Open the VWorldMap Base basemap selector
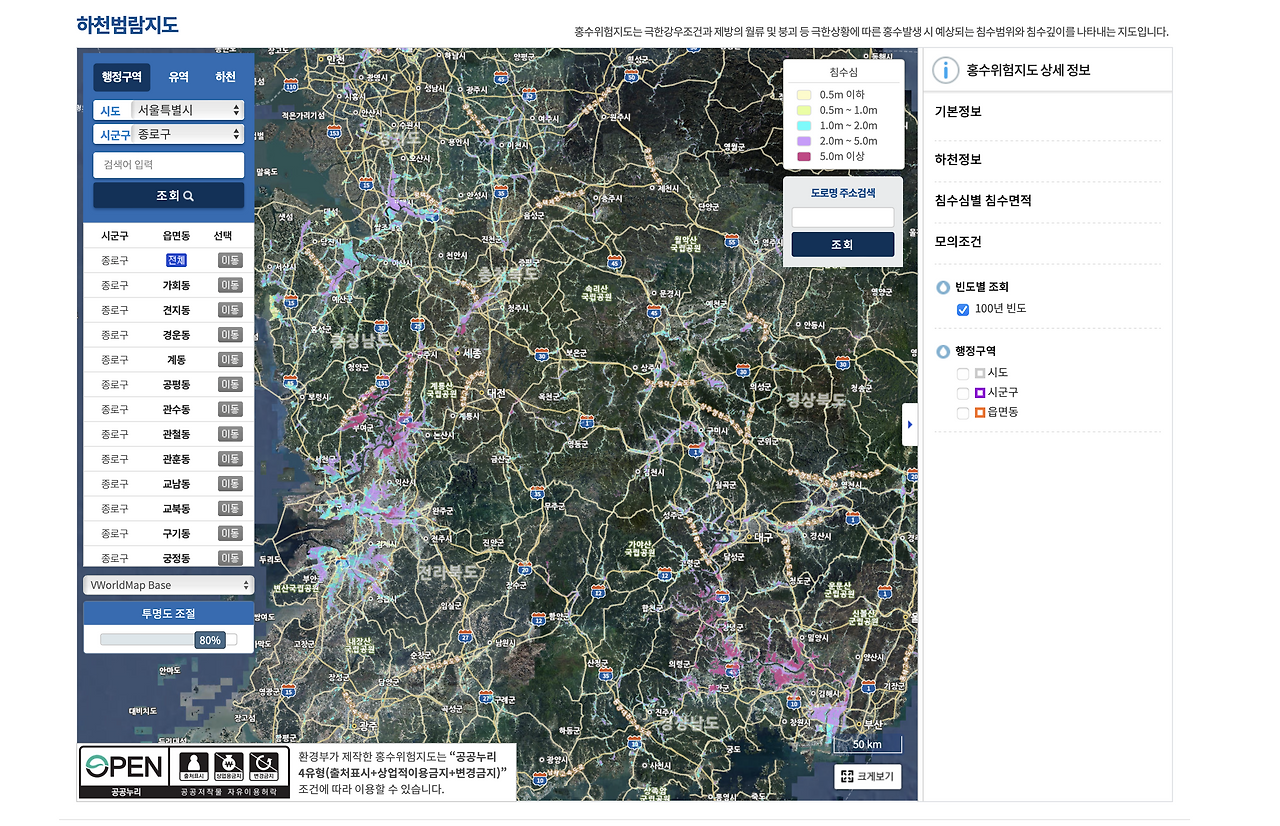 (168, 585)
